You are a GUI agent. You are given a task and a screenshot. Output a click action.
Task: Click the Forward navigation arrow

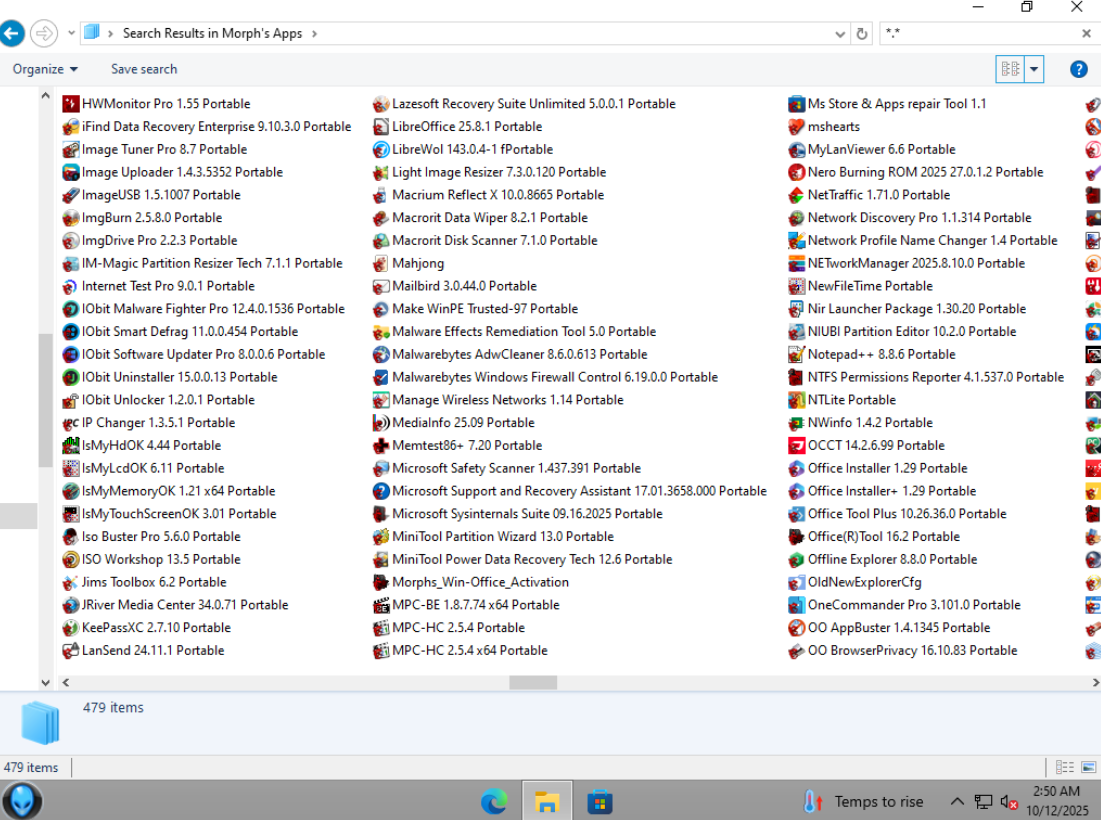44,33
